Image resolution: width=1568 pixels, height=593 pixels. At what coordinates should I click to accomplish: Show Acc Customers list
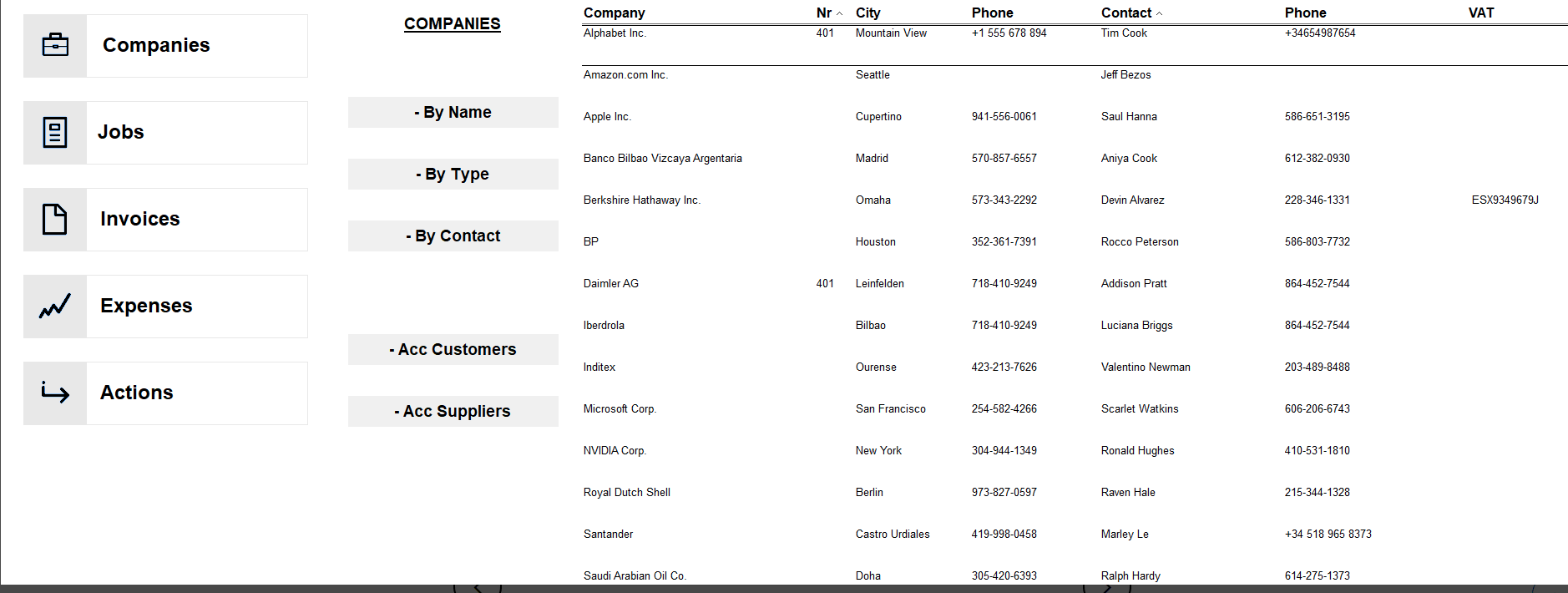pos(453,349)
